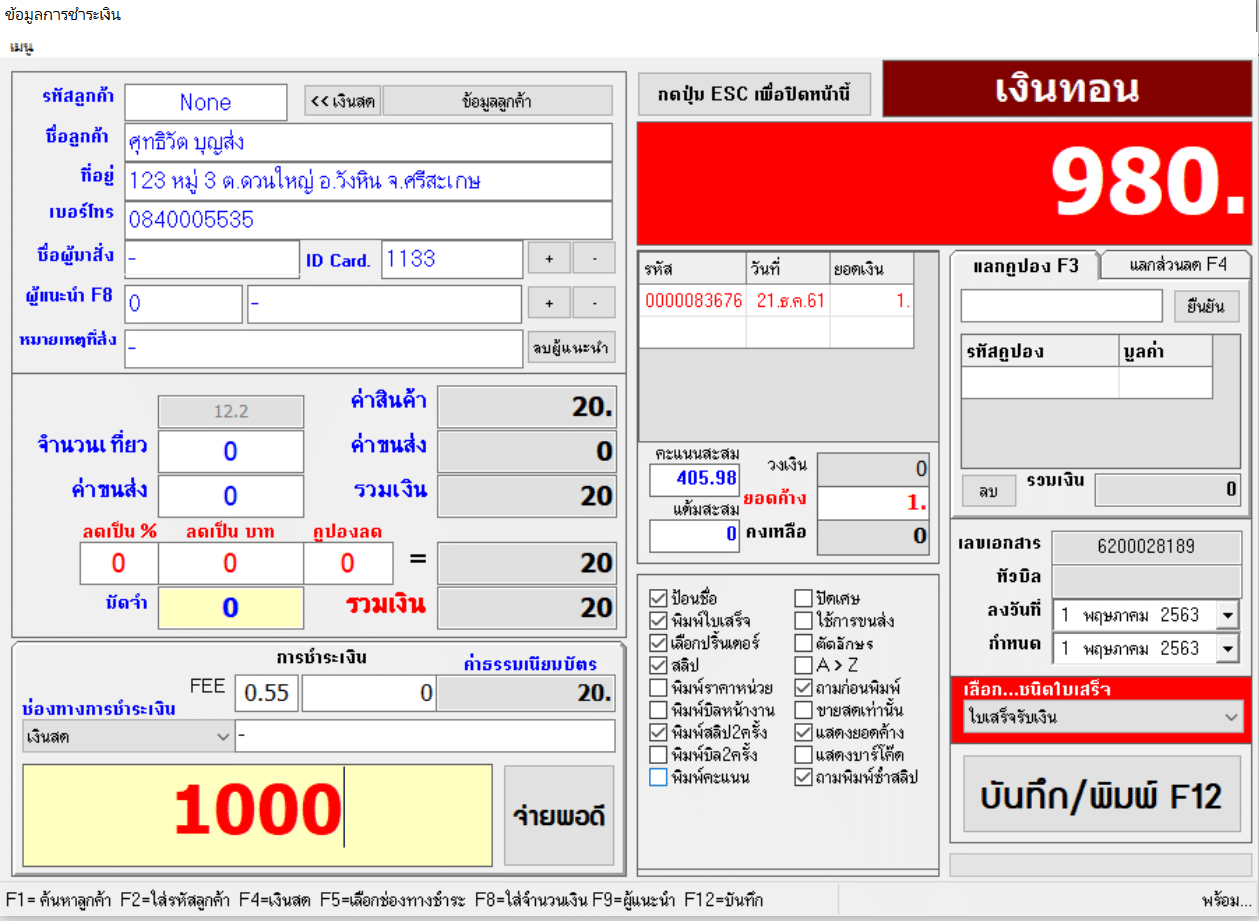Click the จ่ายพอดี exact payment button
The image size is (1259, 921).
click(x=559, y=815)
